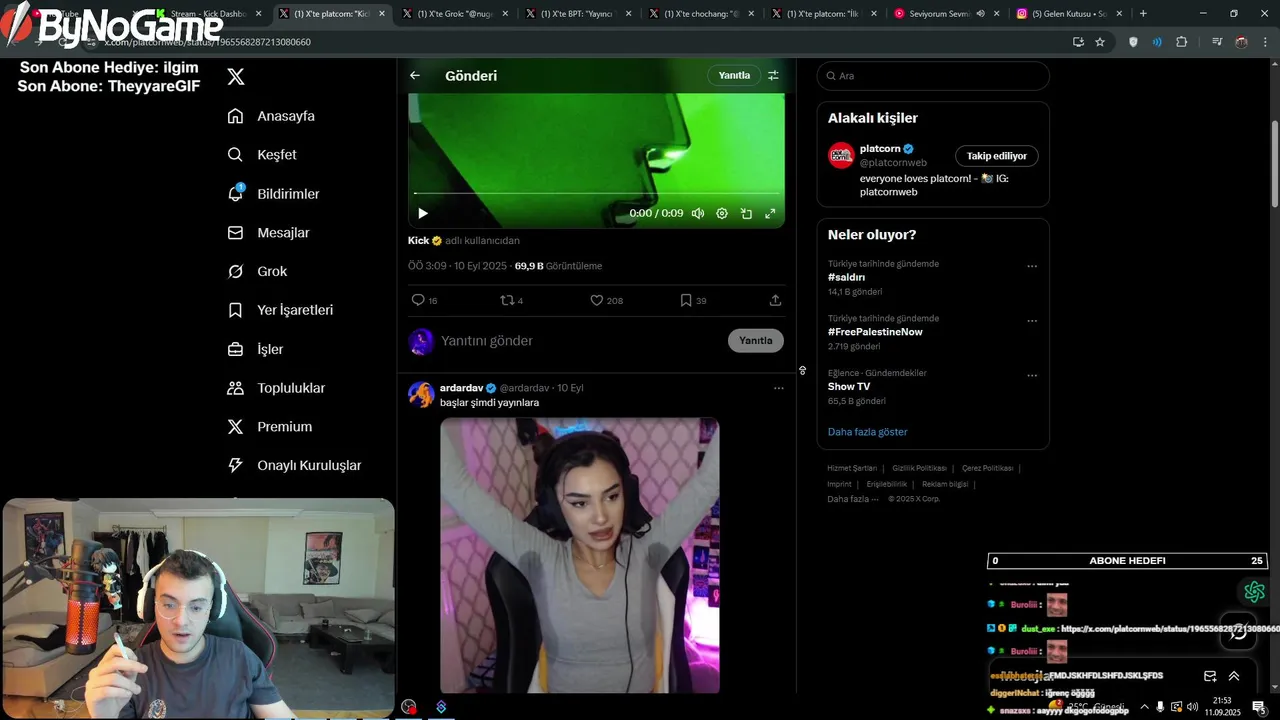Open a new browser tab
The height and width of the screenshot is (720, 1280).
click(x=1143, y=14)
